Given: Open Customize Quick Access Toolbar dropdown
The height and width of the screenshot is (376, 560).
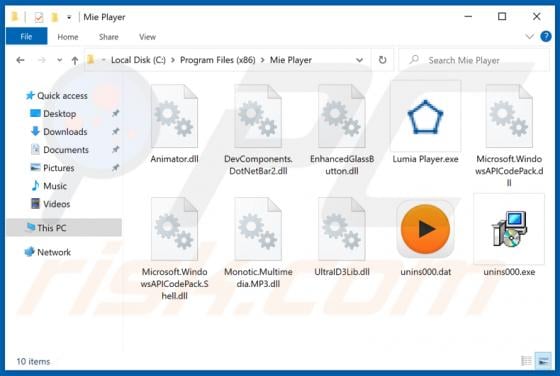Looking at the screenshot, I should coord(69,17).
